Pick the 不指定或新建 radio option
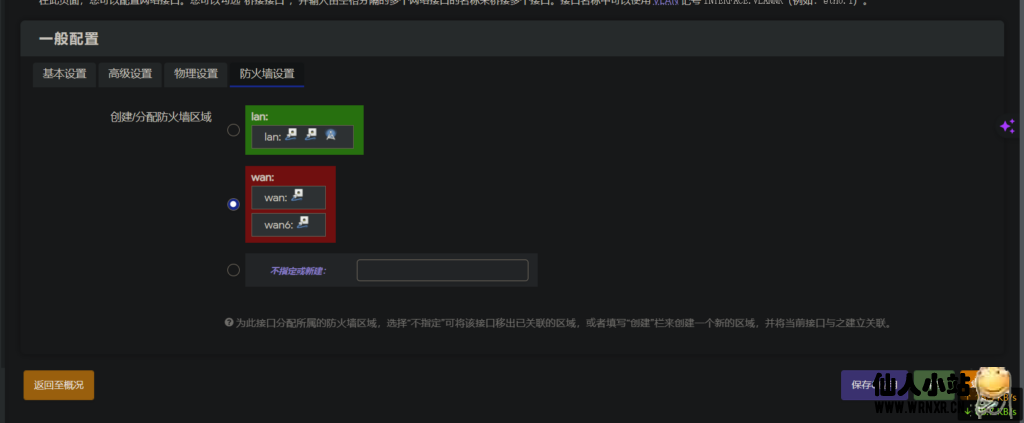Viewport: 1024px width, 423px height. tap(233, 270)
